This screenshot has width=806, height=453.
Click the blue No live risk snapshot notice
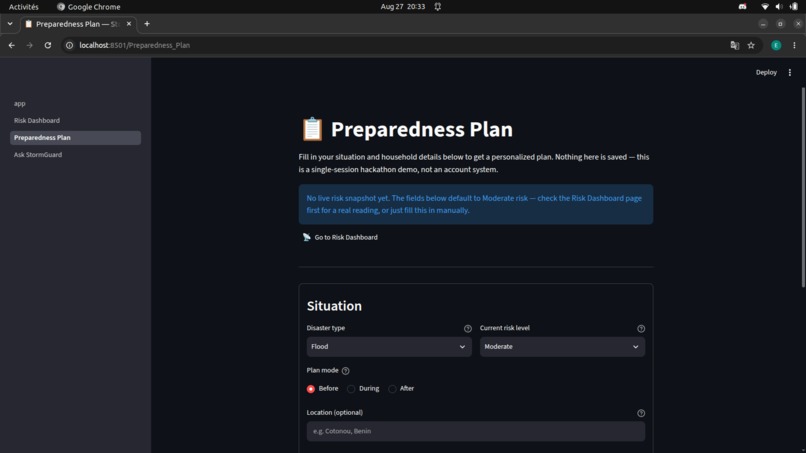476,204
